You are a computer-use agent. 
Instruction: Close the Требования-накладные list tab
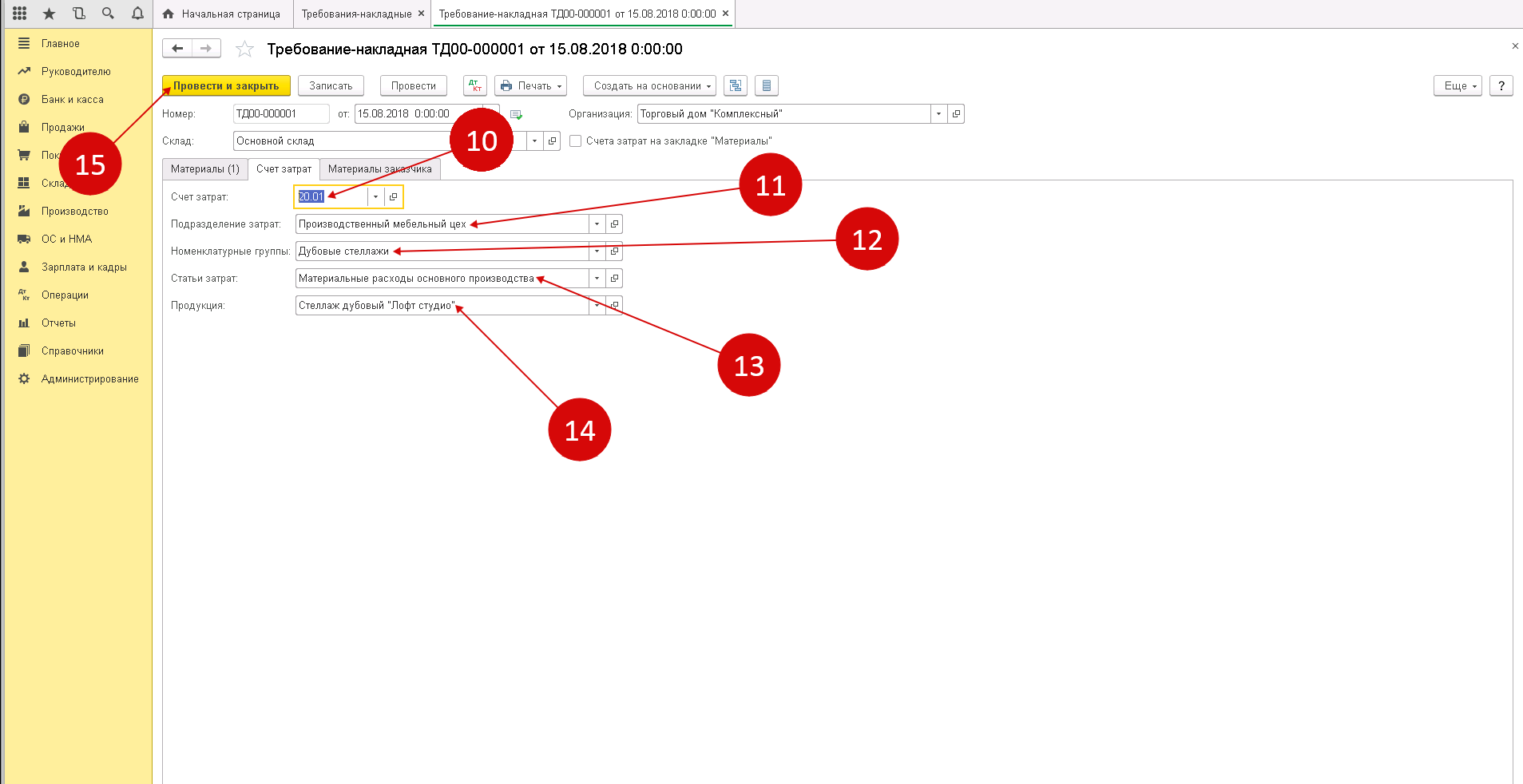point(421,14)
